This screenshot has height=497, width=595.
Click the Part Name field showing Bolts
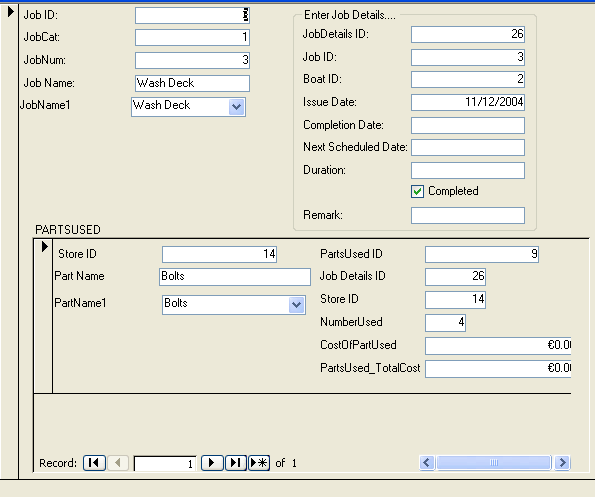click(235, 277)
